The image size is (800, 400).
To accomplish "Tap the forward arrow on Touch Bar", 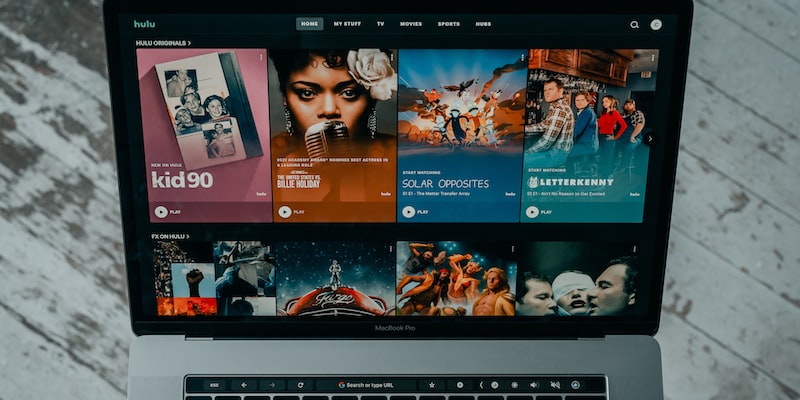I will (x=272, y=385).
